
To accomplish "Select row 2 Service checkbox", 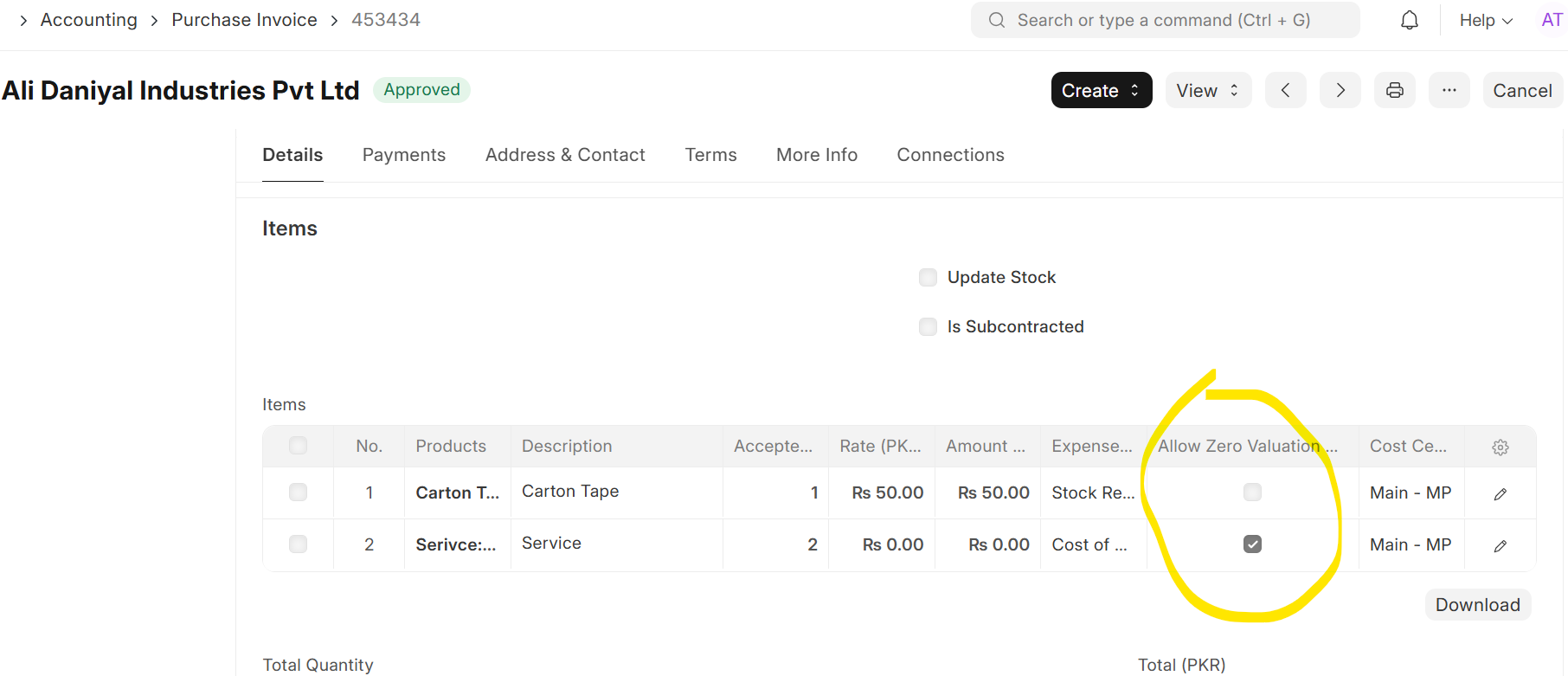I will [298, 544].
